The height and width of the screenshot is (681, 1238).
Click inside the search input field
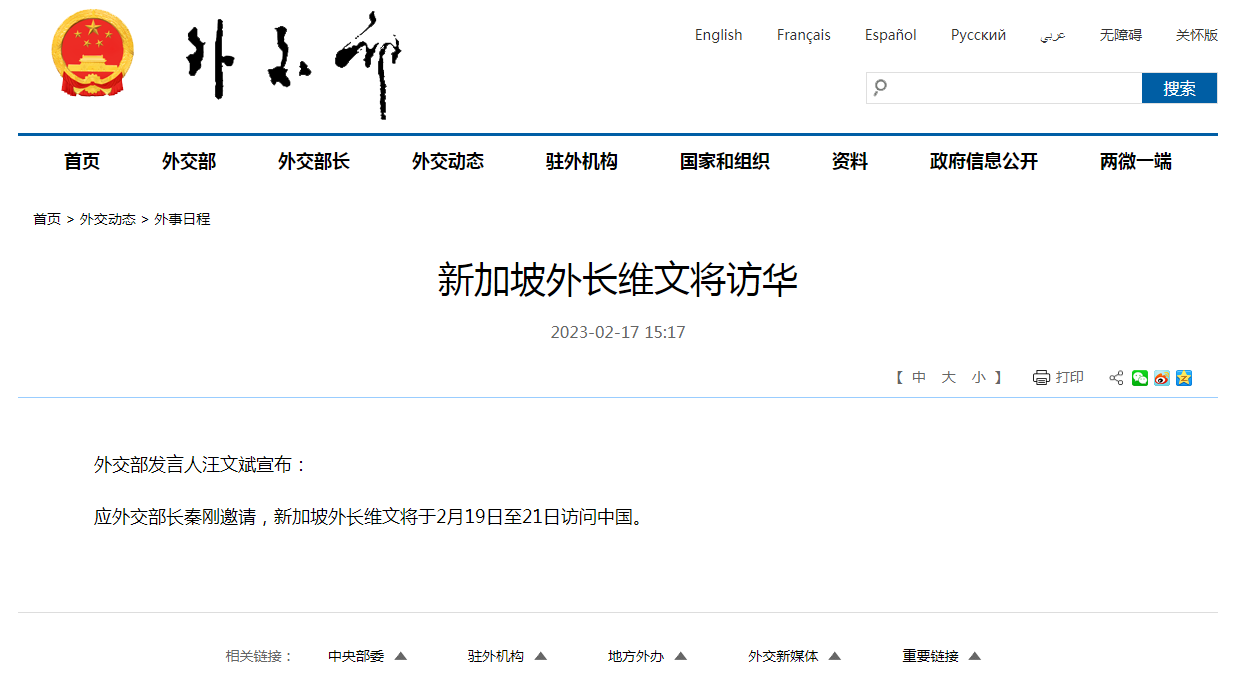(1000, 88)
